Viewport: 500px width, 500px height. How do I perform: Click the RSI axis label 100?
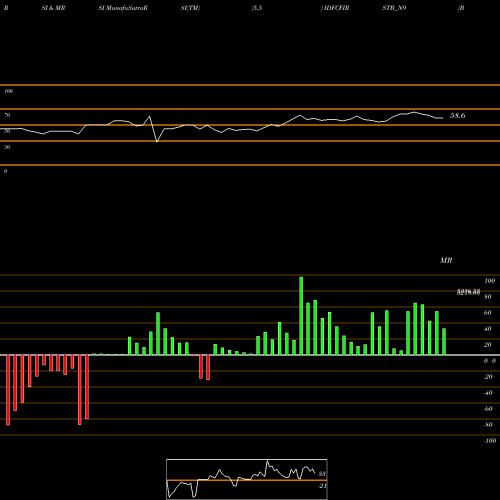click(x=8, y=91)
